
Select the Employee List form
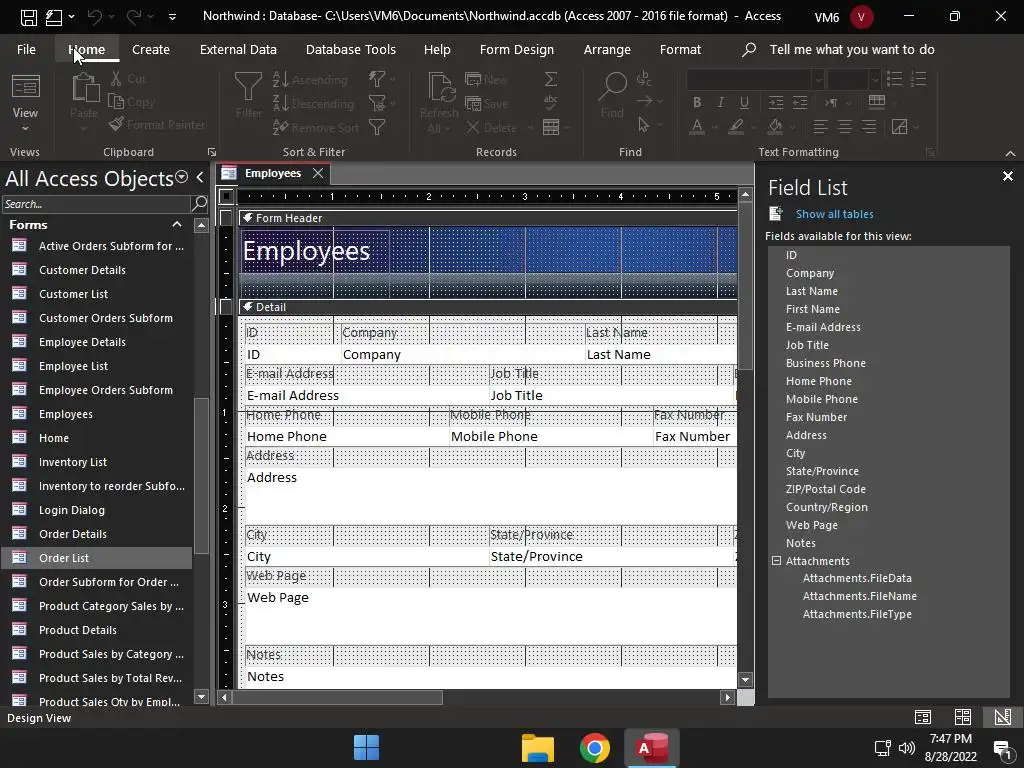[97, 366]
